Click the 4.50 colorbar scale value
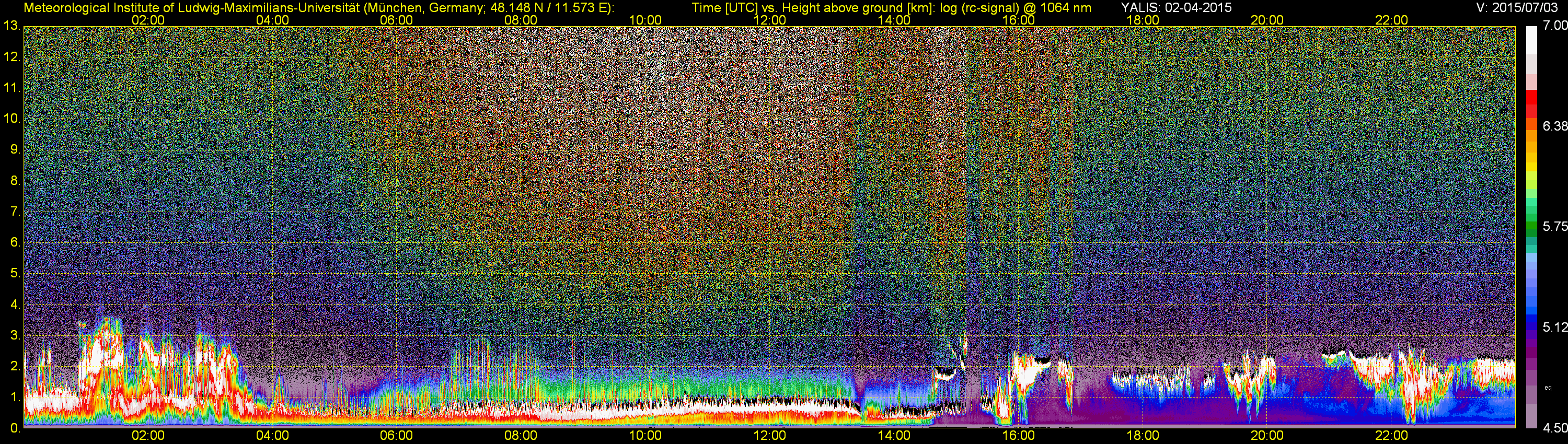The width and height of the screenshot is (1568, 444). 1555,429
